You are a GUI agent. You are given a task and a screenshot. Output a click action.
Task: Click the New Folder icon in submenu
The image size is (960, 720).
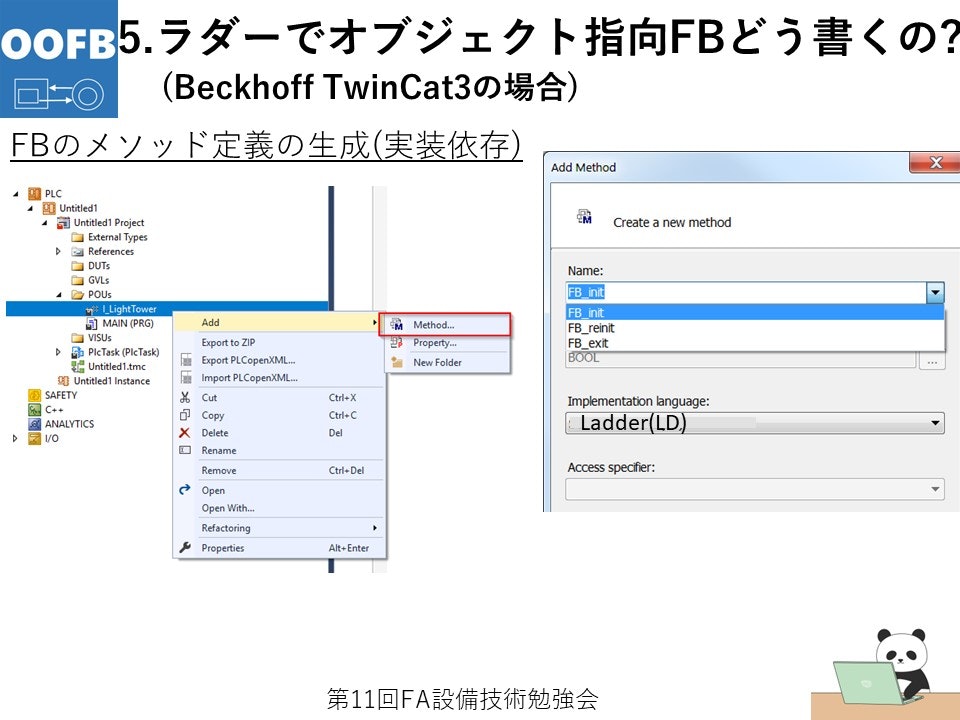(397, 362)
